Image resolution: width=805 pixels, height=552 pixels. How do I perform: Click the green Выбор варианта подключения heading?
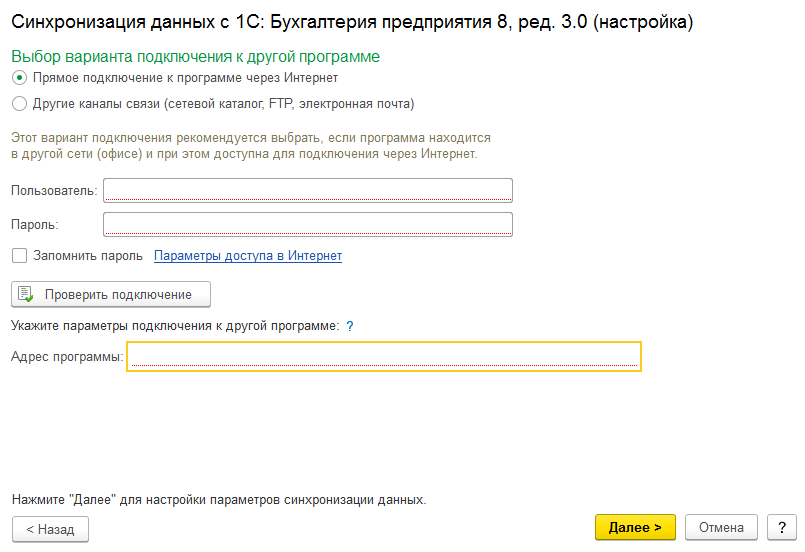point(196,56)
